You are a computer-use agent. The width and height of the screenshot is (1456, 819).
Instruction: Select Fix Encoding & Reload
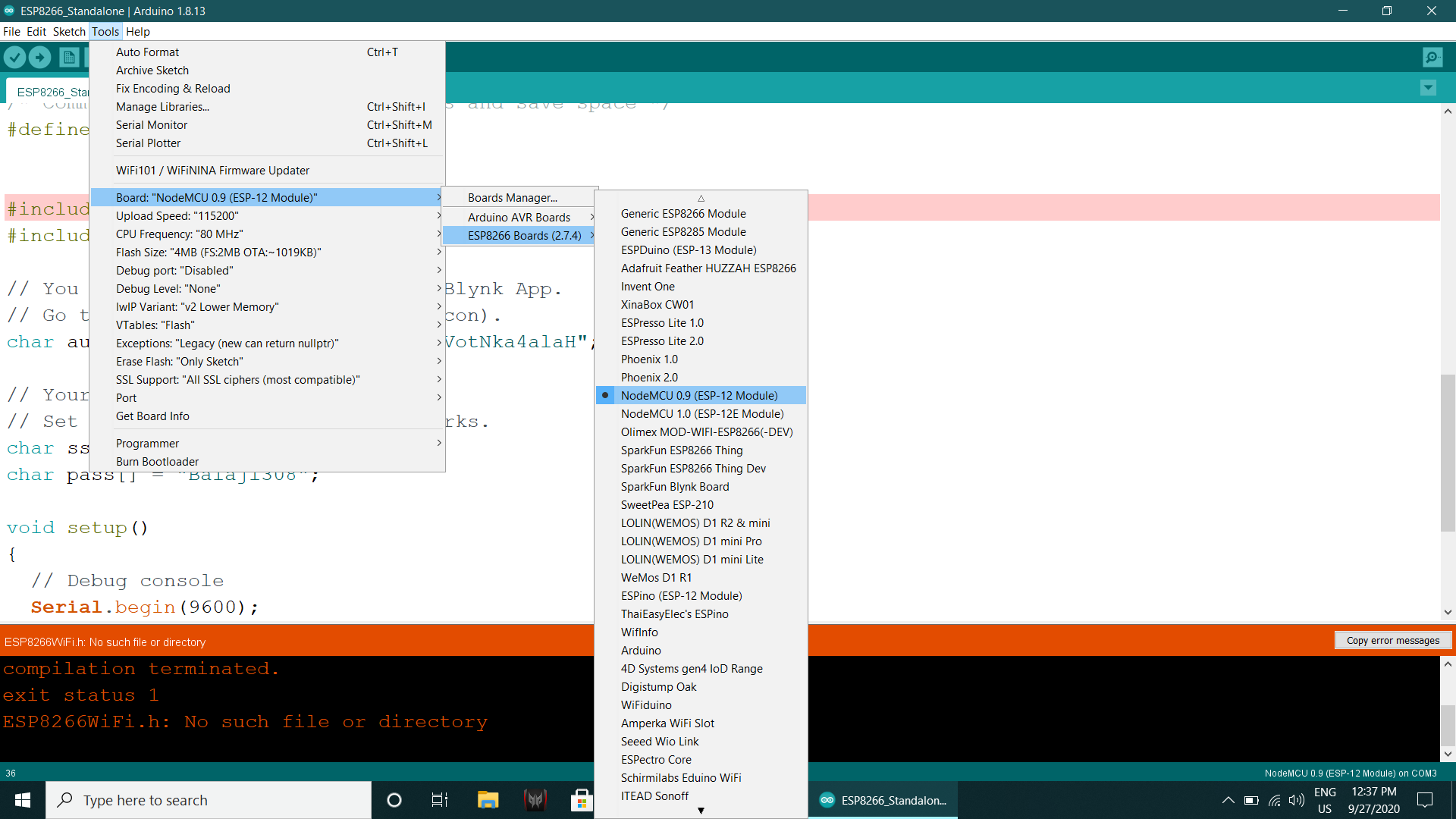[267, 89]
